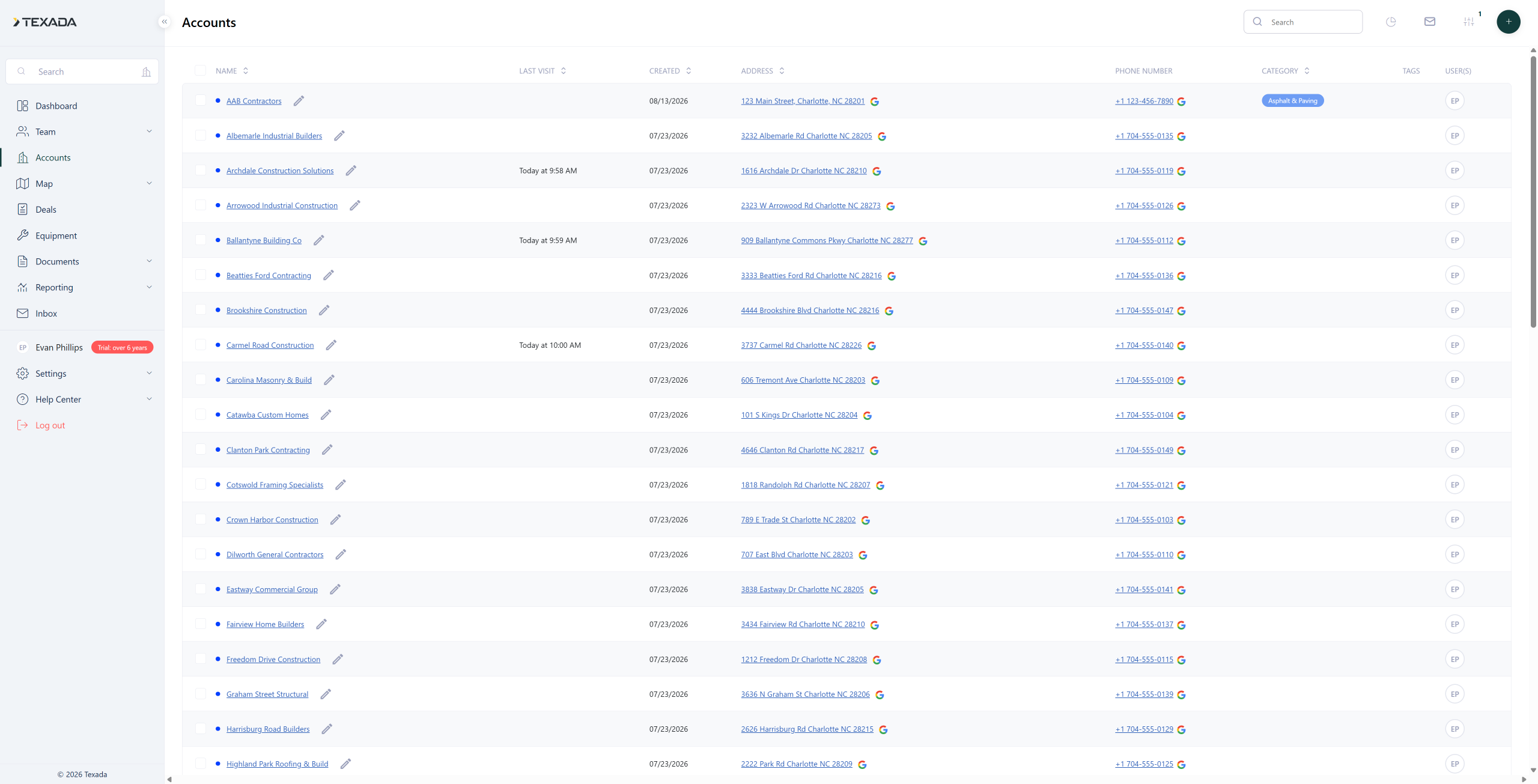Toggle the select-all checkbox in table header

(x=200, y=70)
